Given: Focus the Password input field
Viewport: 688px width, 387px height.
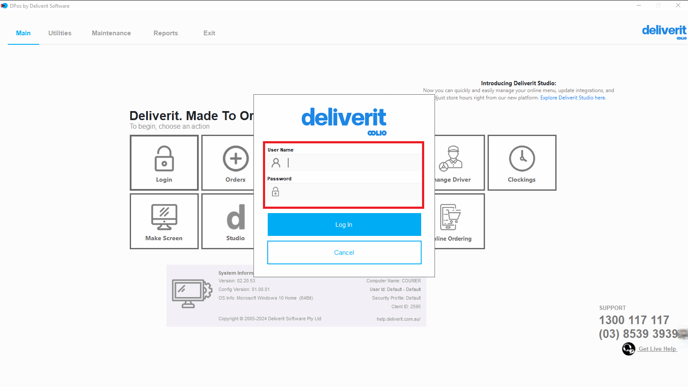Looking at the screenshot, I should [344, 192].
